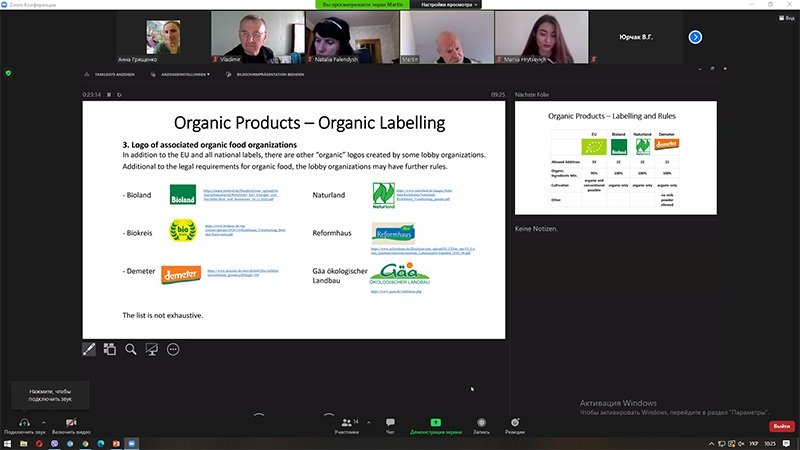The width and height of the screenshot is (800, 450).
Task: Open the Demeter guidelines hyperlink
Action: point(243,272)
